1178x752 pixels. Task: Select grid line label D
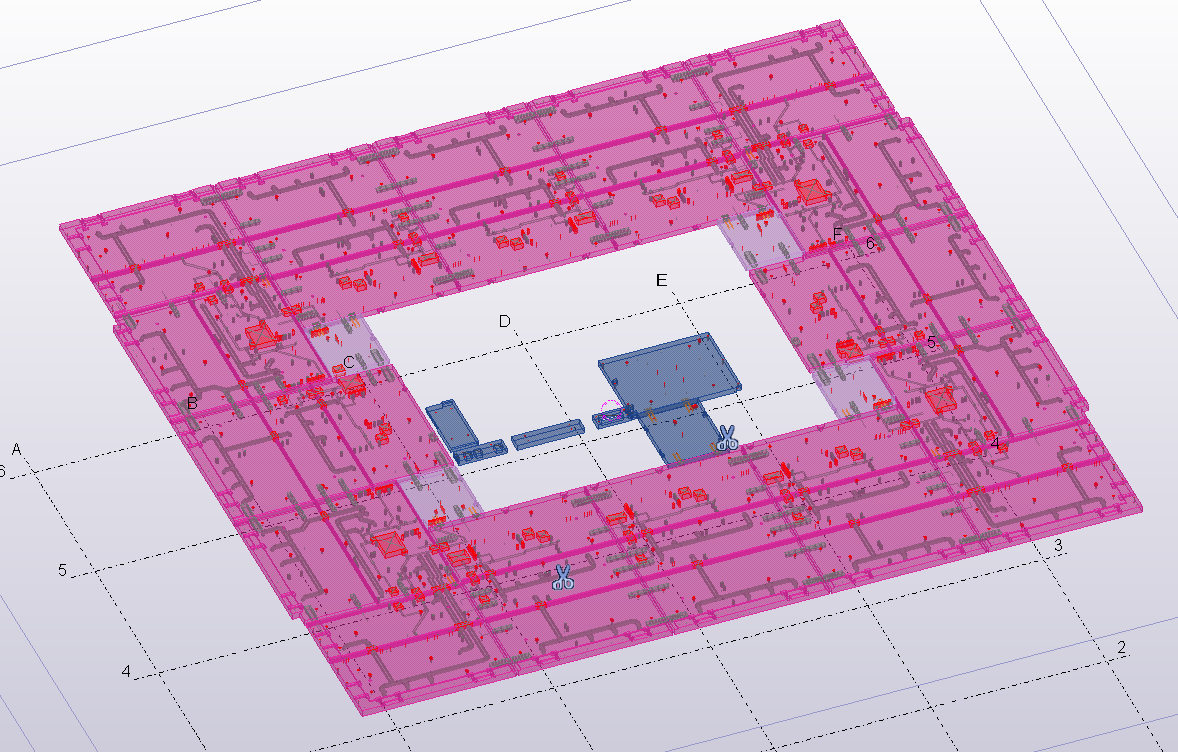(505, 321)
